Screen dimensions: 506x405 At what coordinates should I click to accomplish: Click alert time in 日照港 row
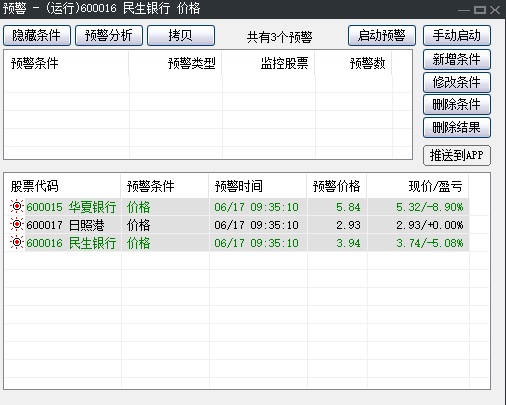(x=256, y=225)
